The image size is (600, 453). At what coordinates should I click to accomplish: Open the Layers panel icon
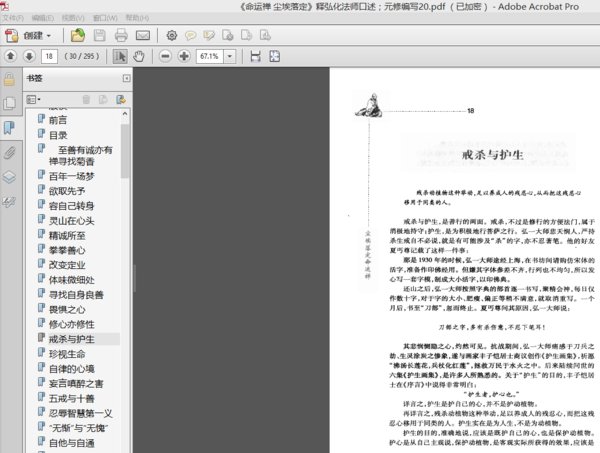click(x=9, y=177)
